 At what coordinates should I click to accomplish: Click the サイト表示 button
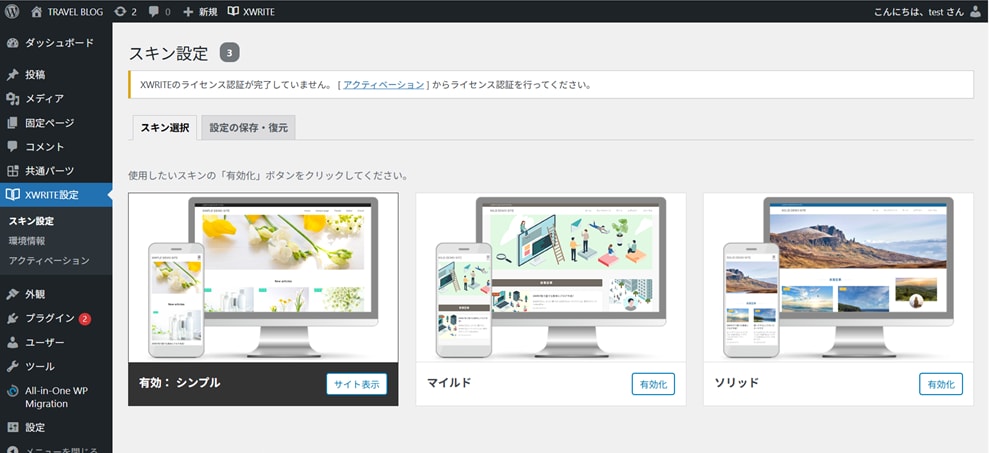point(356,384)
